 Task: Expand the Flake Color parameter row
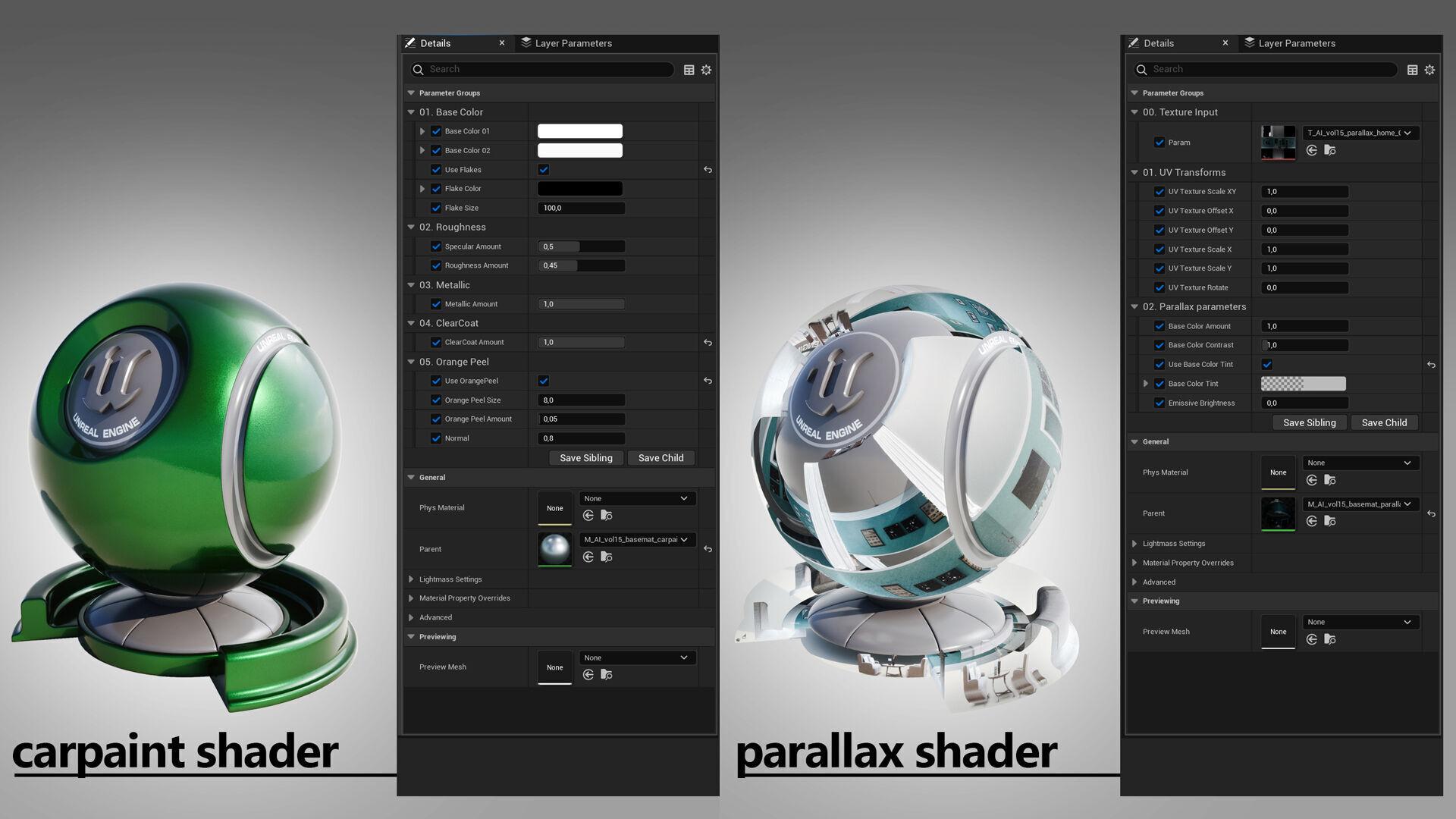pos(422,189)
